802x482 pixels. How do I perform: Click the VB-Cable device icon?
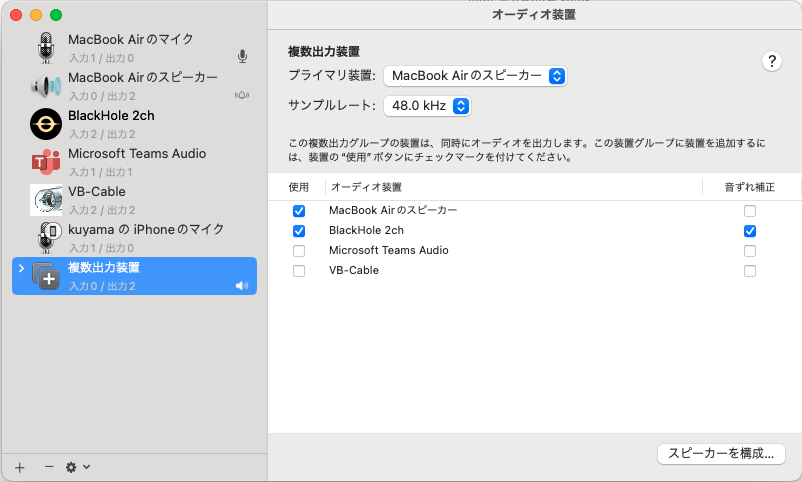pyautogui.click(x=46, y=200)
